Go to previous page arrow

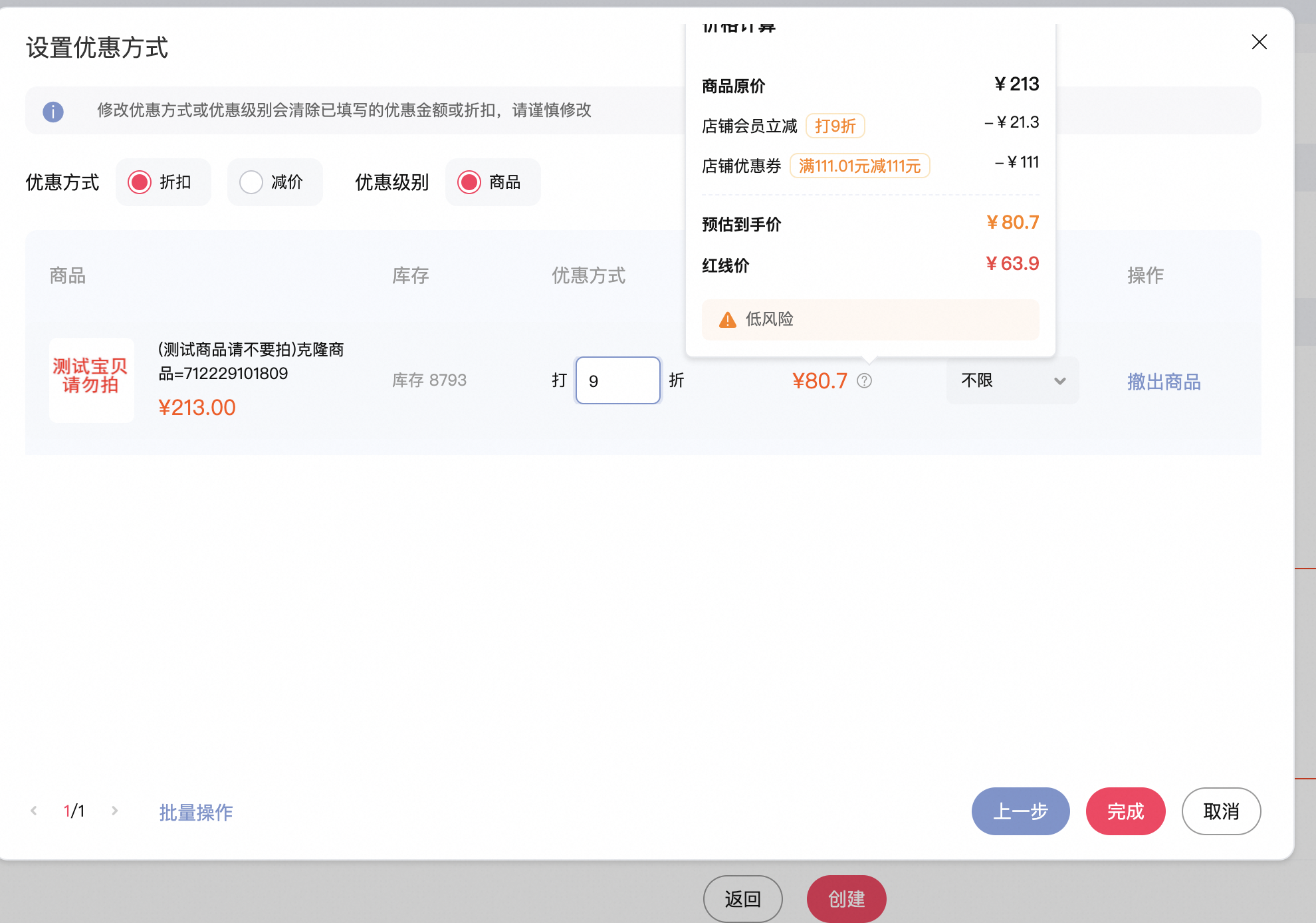34,811
